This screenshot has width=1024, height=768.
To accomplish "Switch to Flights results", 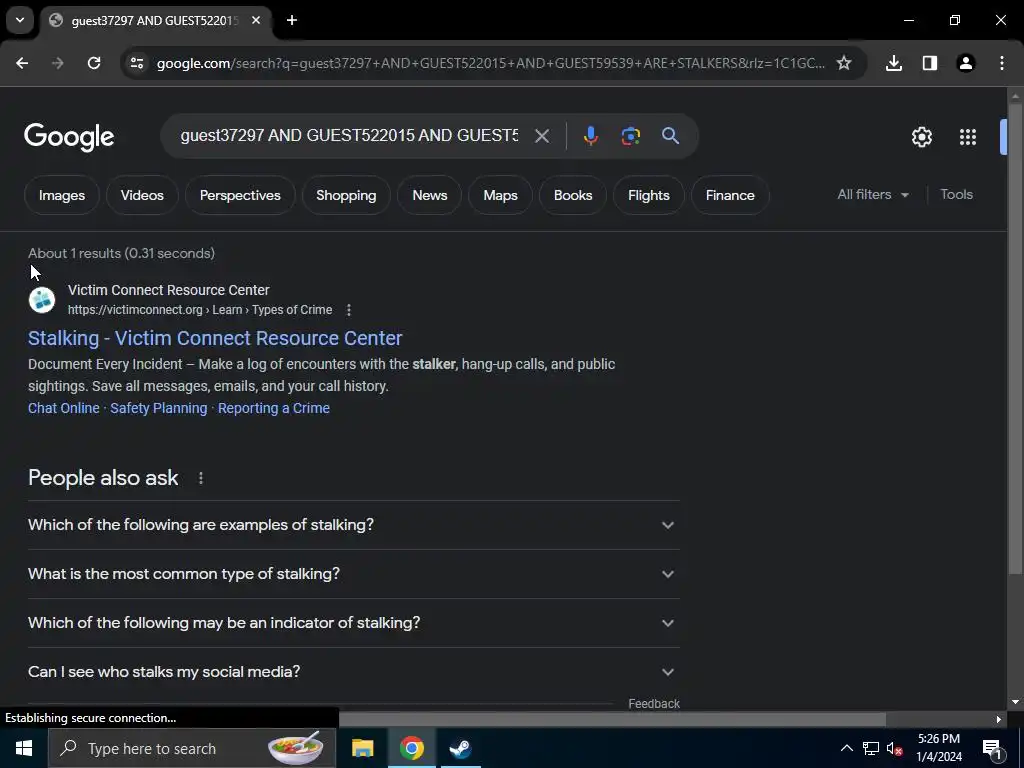I will (648, 195).
